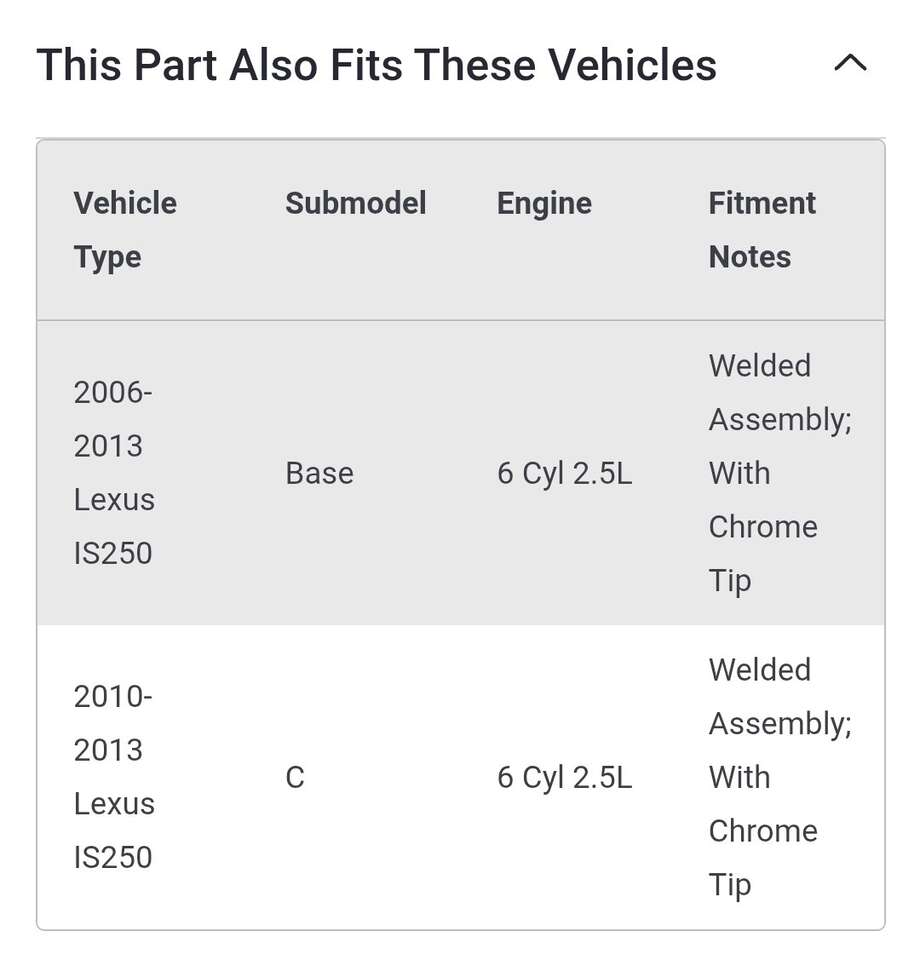Click "Chrome Tip" in the C submodel row

(x=762, y=857)
